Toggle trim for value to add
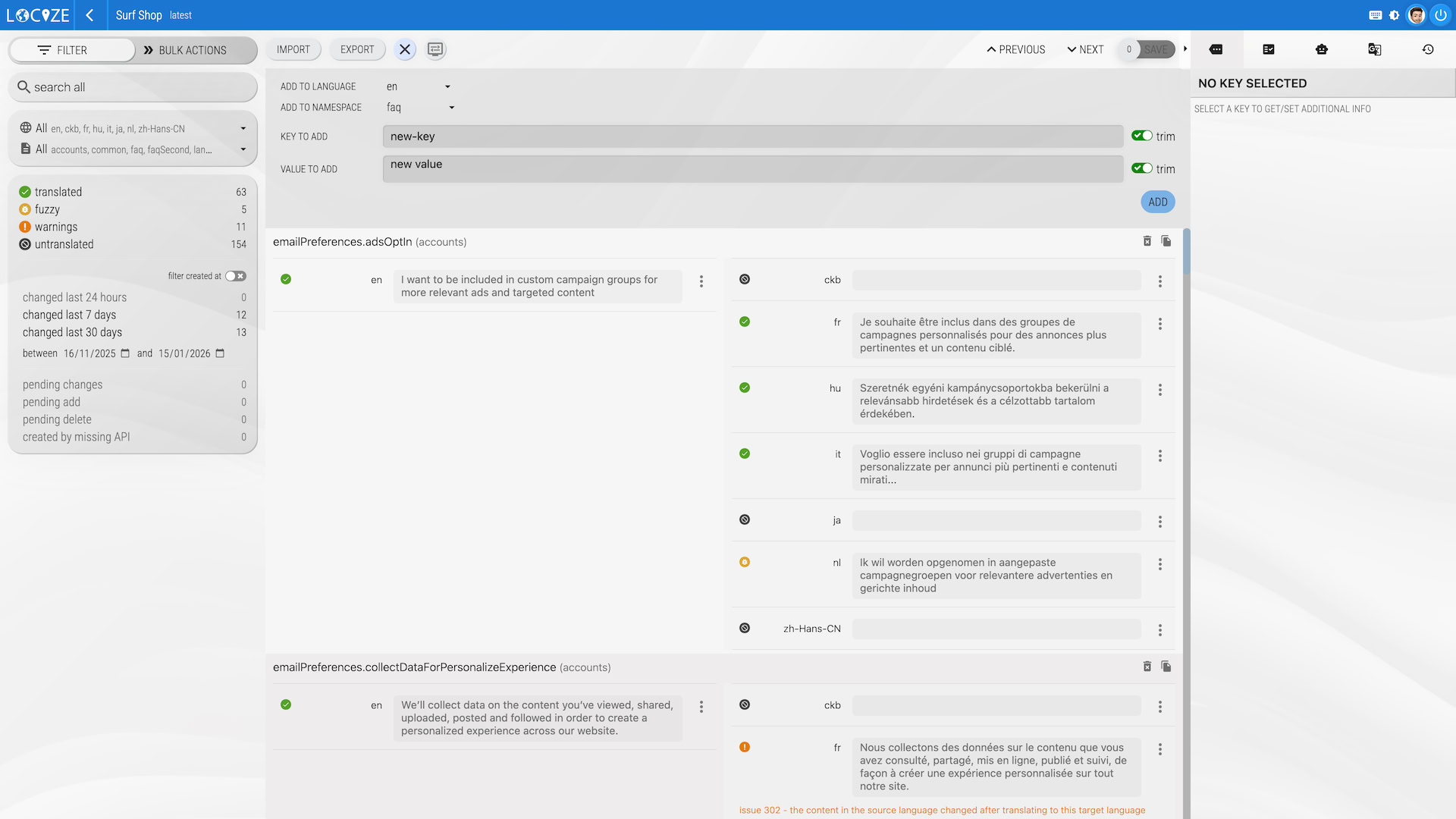 [1142, 168]
